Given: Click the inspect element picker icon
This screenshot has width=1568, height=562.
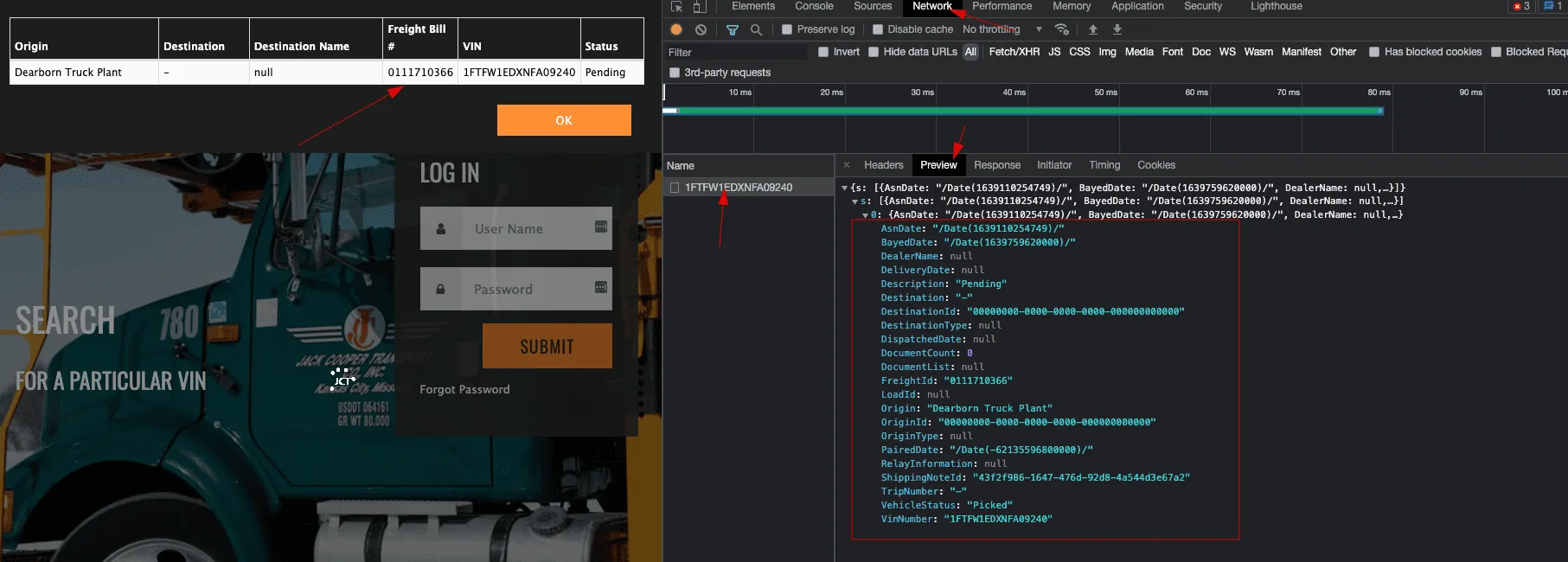Looking at the screenshot, I should coord(676,7).
